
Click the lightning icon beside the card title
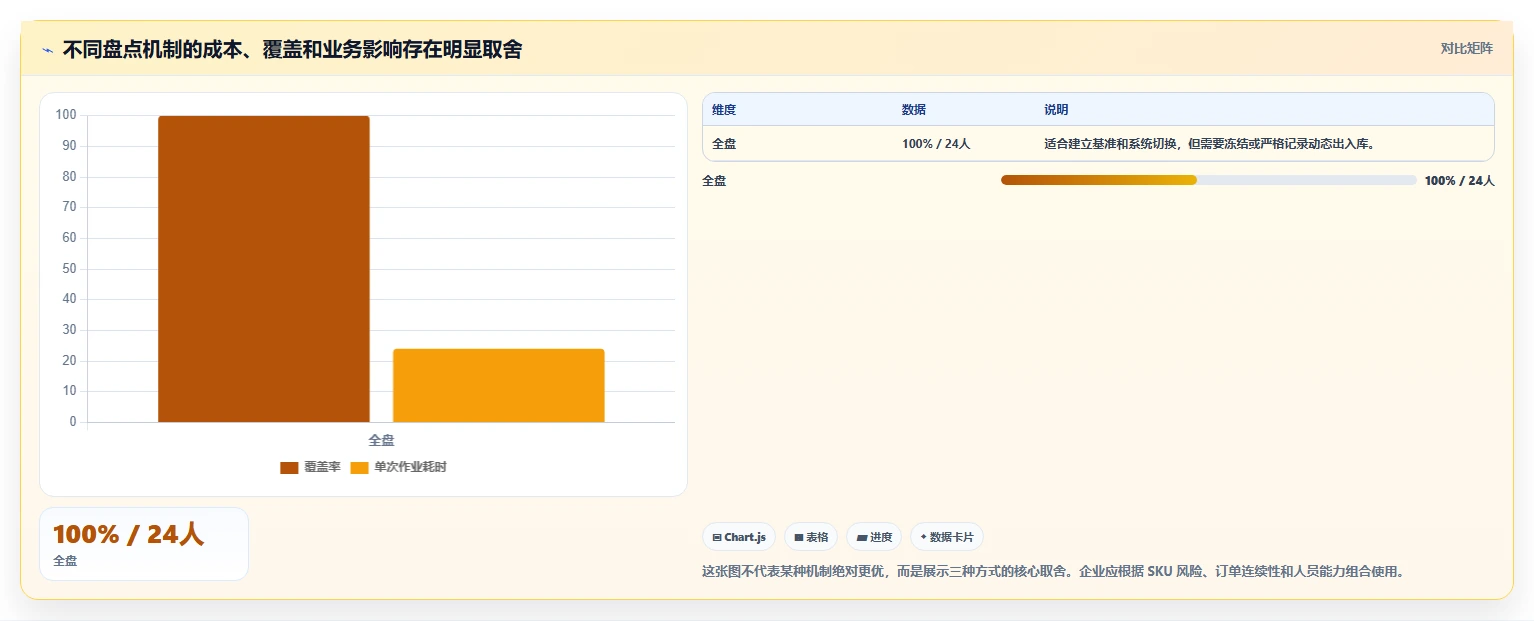coord(47,50)
